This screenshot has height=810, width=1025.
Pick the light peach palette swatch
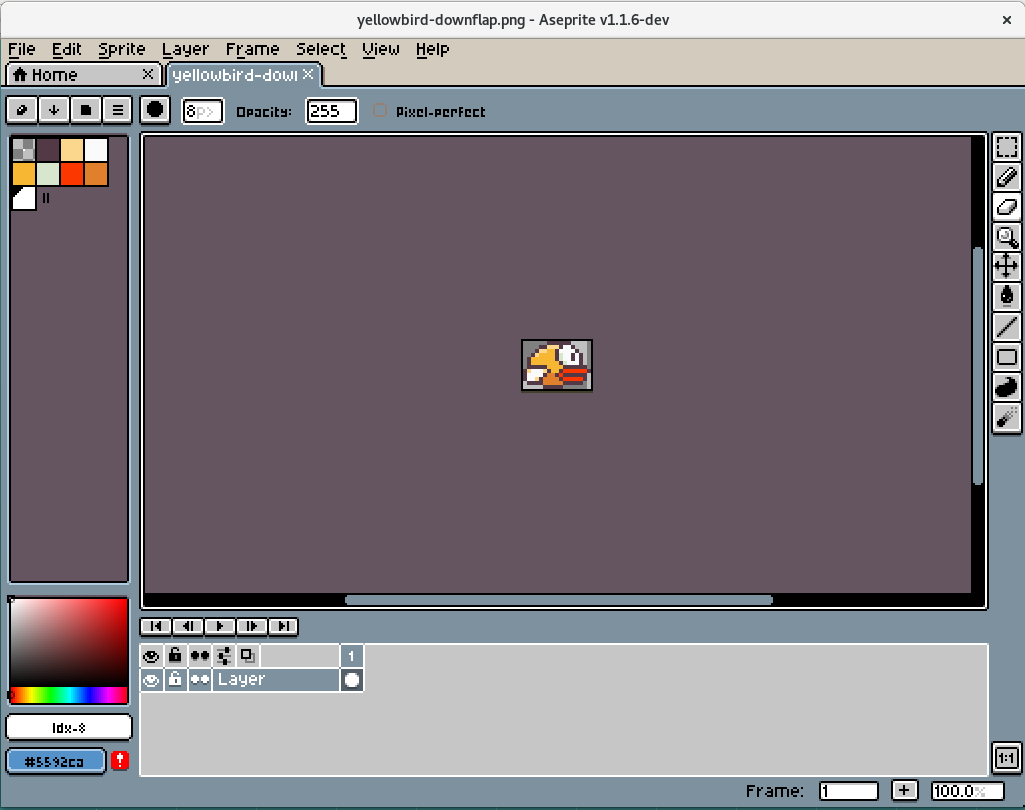tap(72, 150)
